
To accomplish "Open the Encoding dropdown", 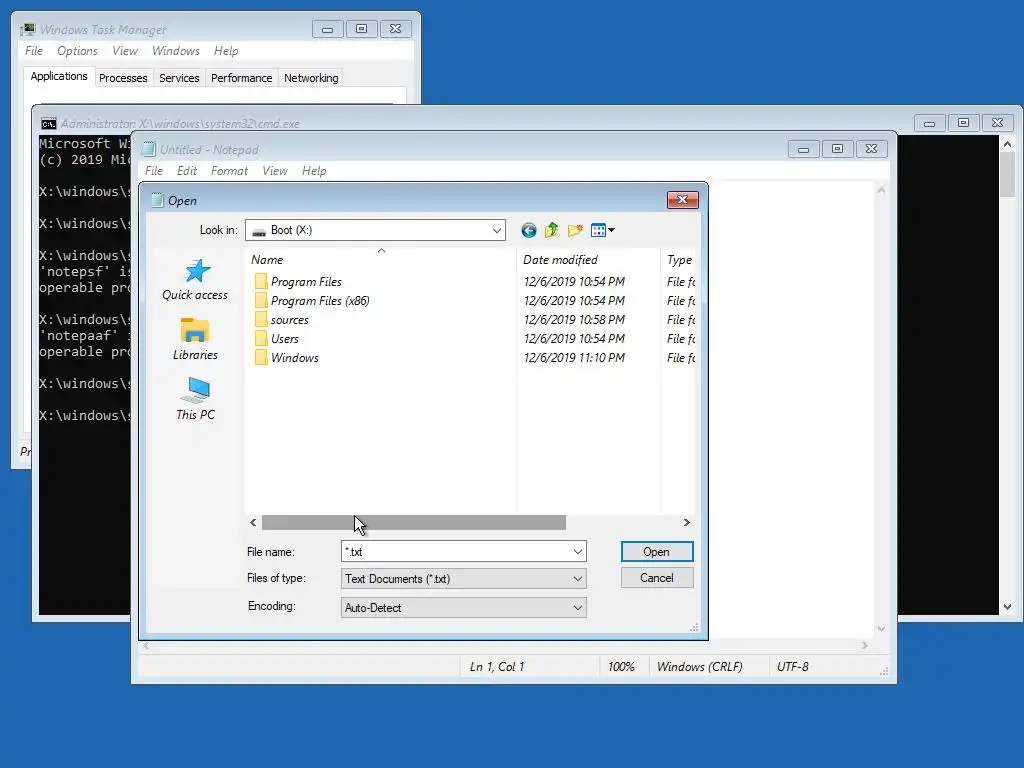I will 464,607.
